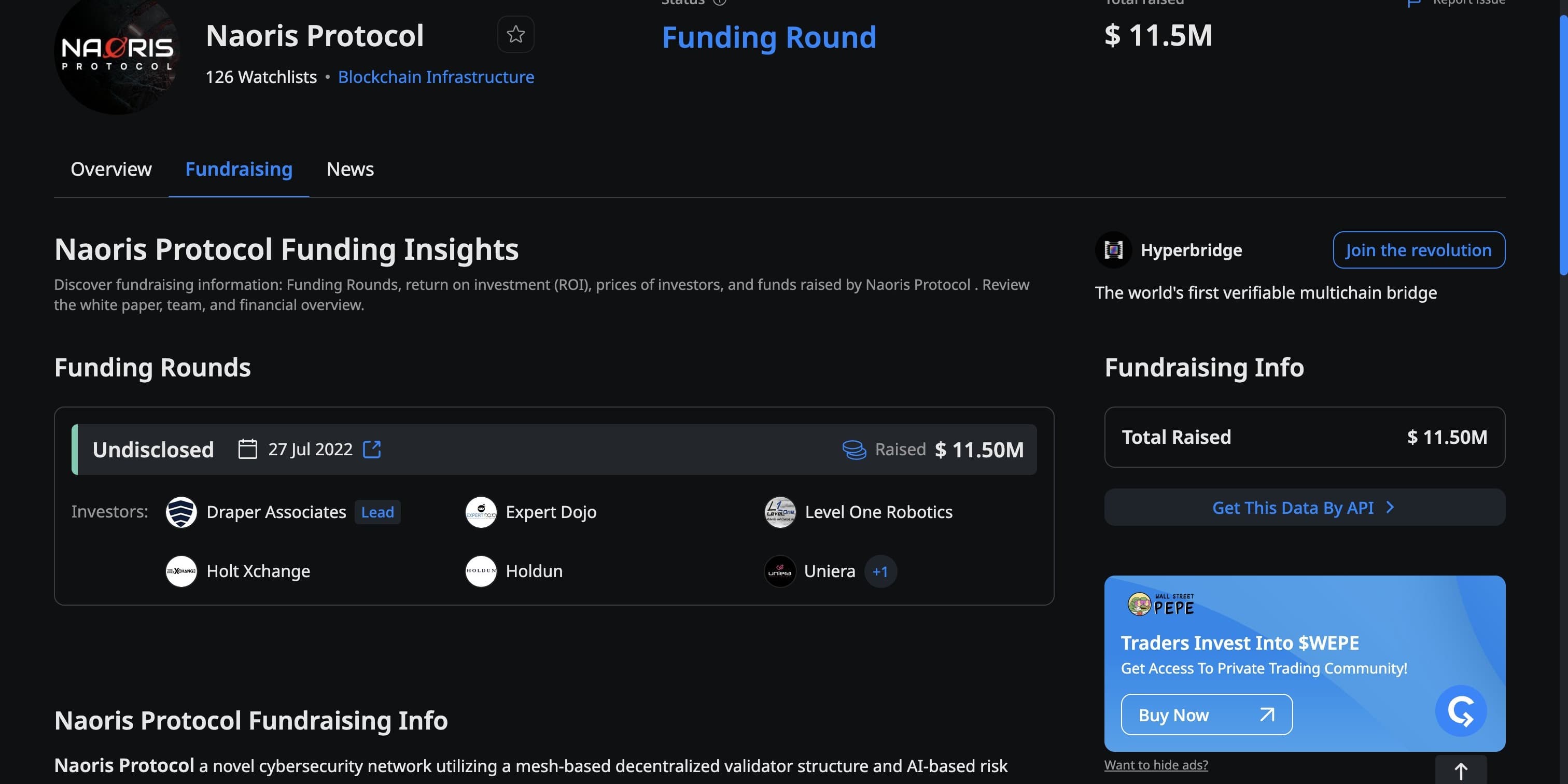Open Level One Robotics investor name
This screenshot has width=1568, height=784.
[878, 512]
